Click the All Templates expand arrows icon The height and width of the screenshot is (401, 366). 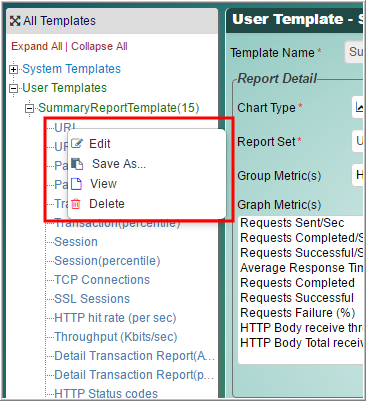pos(15,21)
